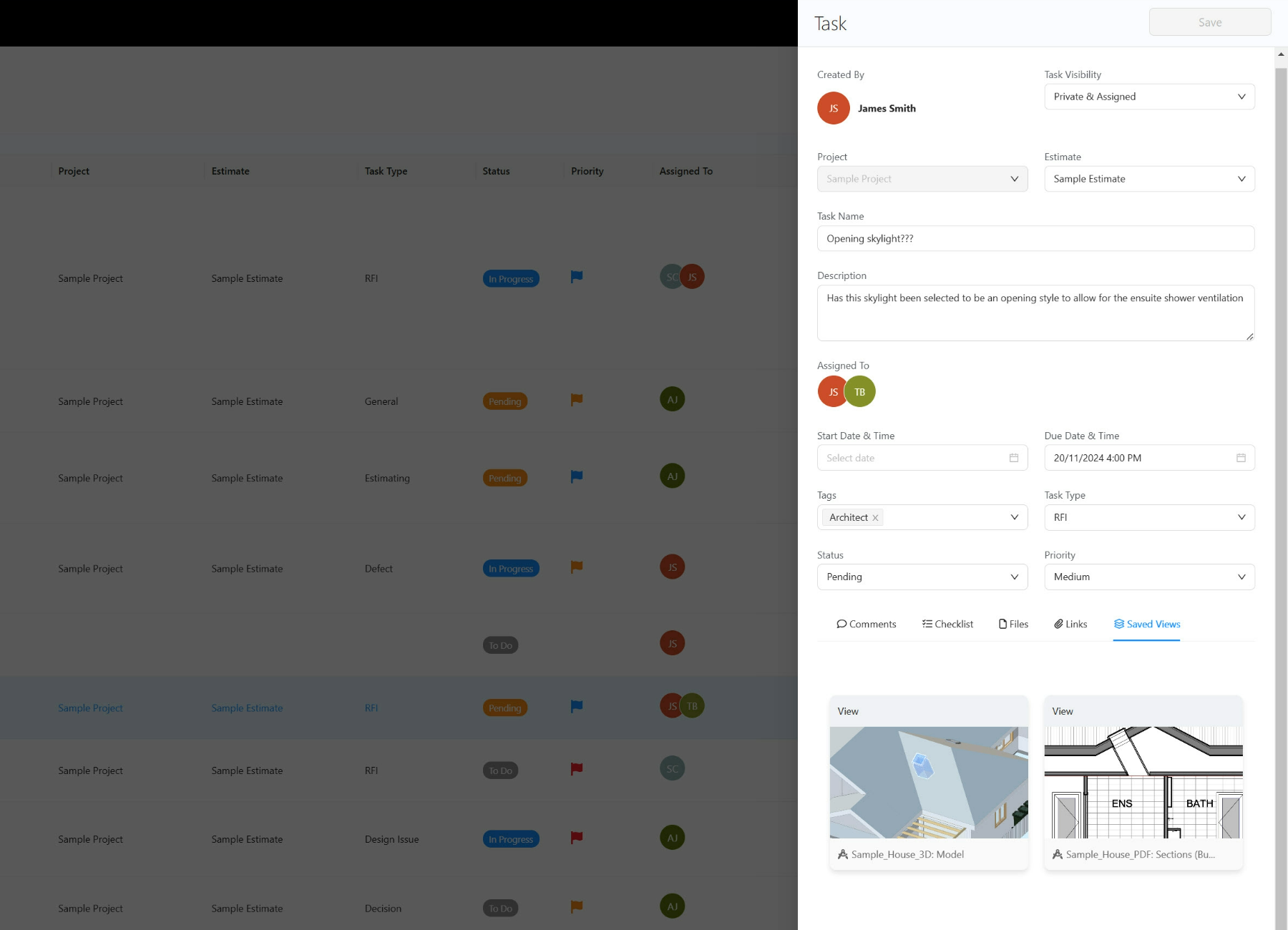This screenshot has width=1288, height=930.
Task: Open the Priority dropdown showing Medium
Action: 1148,577
